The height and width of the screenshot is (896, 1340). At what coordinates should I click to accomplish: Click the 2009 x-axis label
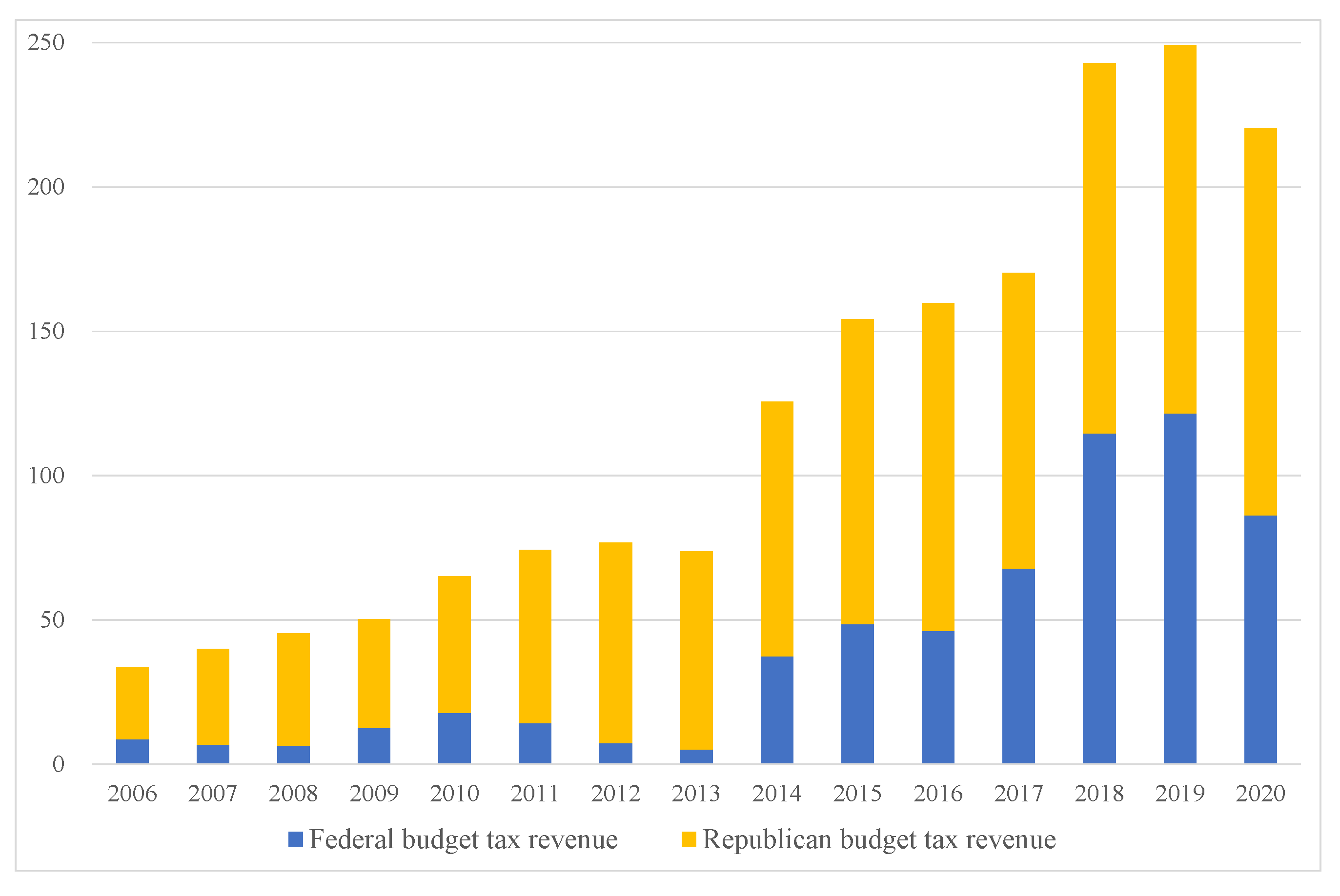tap(374, 794)
